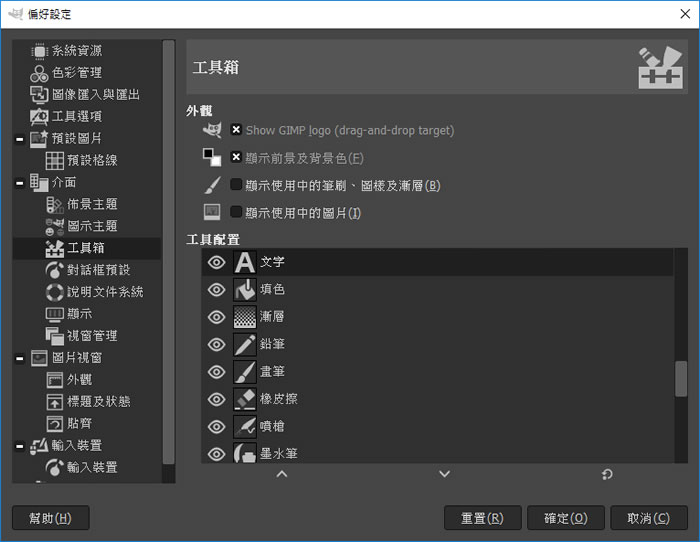This screenshot has width=700, height=542.
Task: Toggle visibility eye for 畫筆 tool
Action: [x=217, y=372]
